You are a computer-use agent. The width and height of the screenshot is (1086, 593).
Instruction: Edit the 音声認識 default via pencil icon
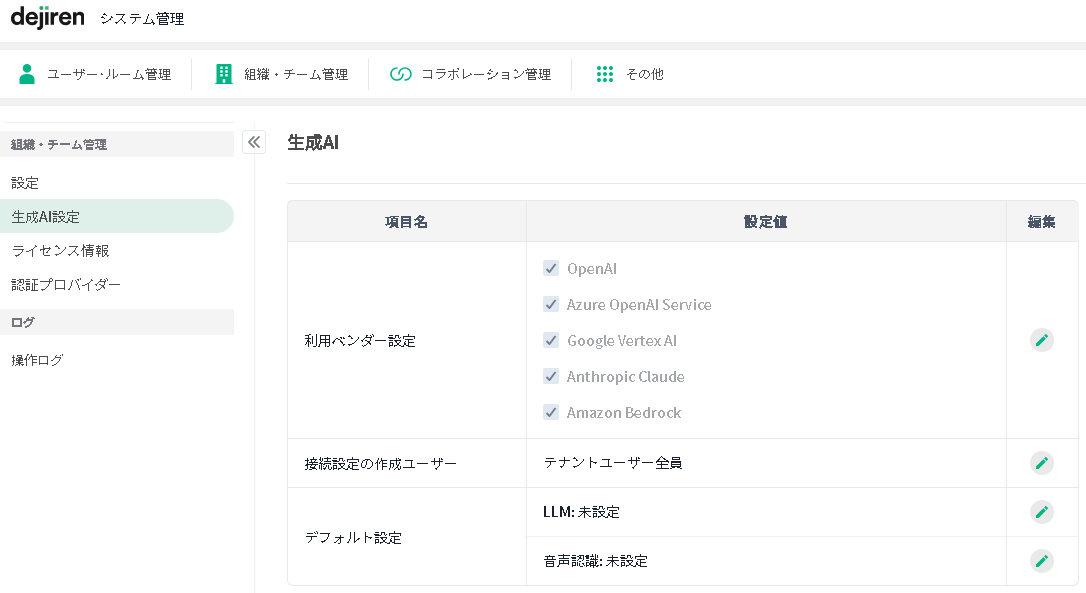point(1042,561)
